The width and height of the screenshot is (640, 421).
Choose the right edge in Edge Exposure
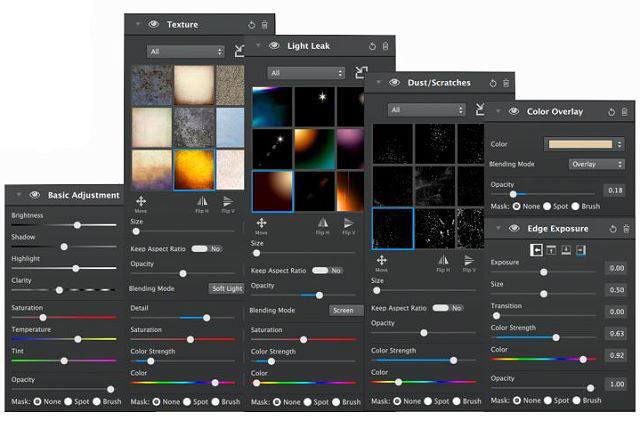[x=580, y=250]
